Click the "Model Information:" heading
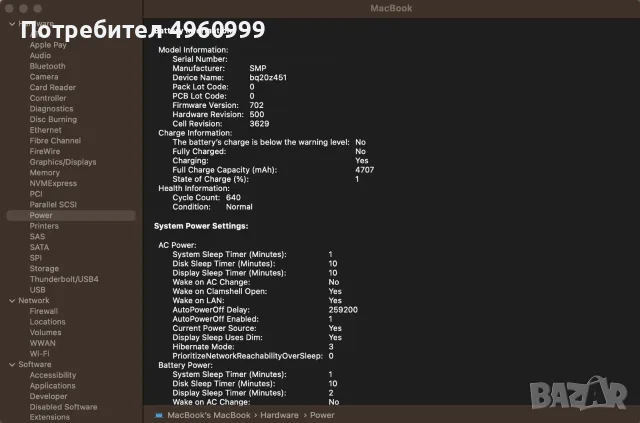The image size is (640, 423). (193, 50)
